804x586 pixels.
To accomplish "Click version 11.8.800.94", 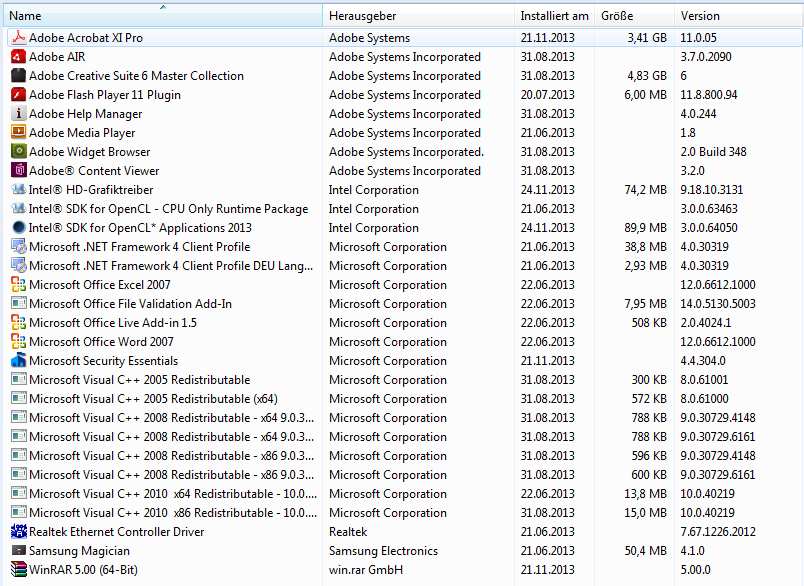I will [709, 94].
